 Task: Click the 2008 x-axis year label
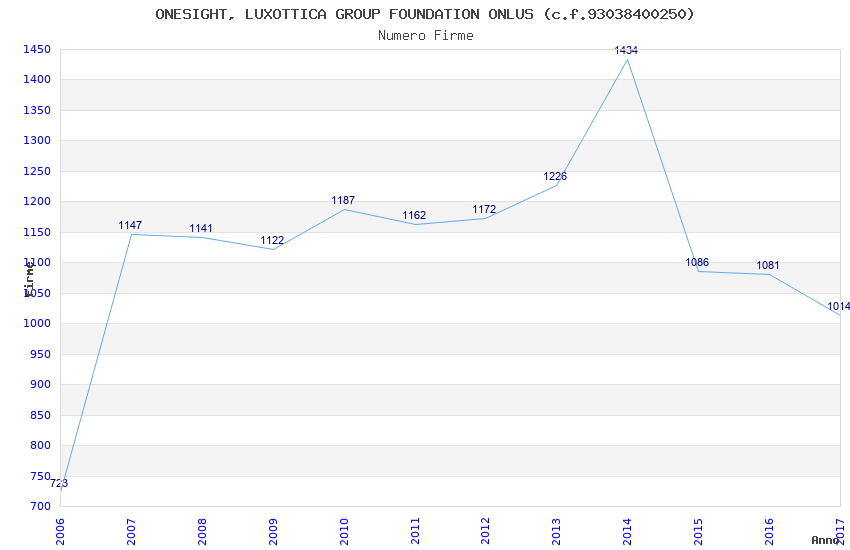(202, 531)
